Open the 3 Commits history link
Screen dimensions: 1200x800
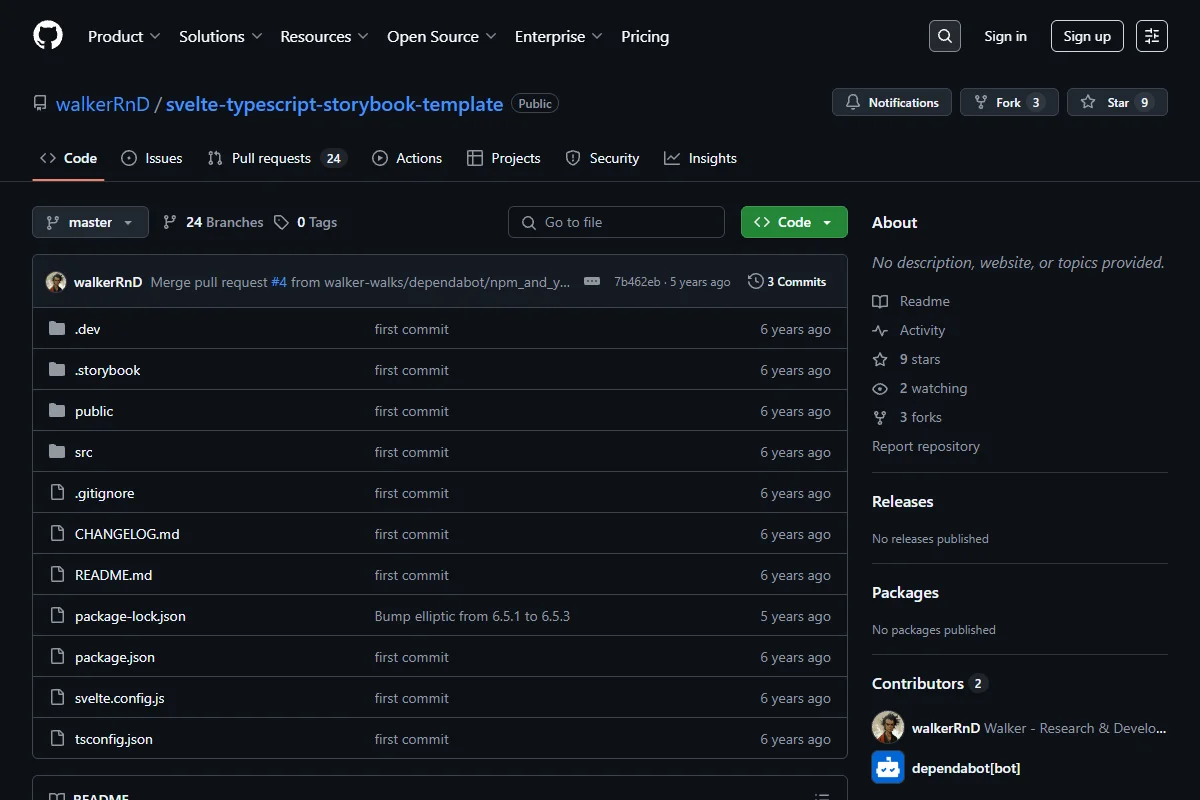787,282
